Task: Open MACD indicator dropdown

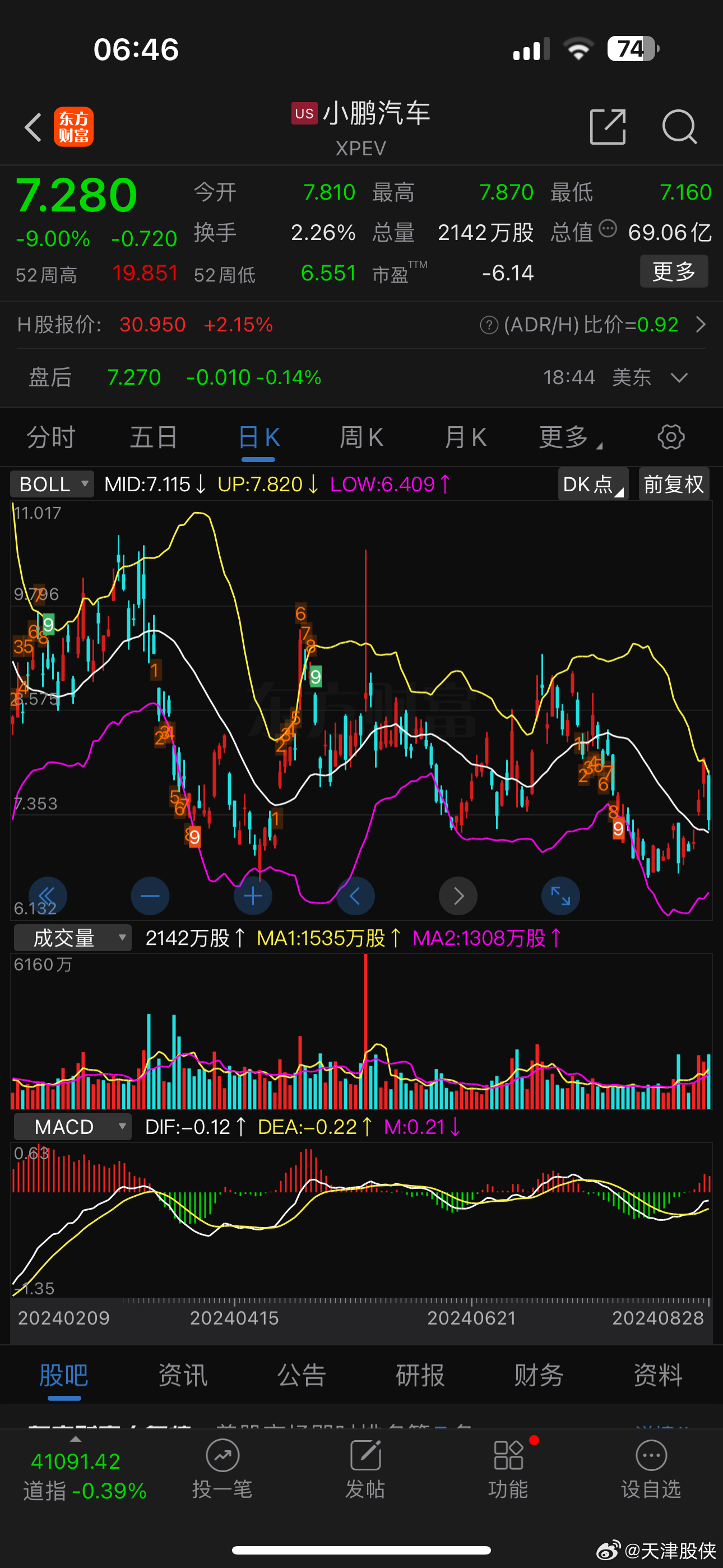Action: click(x=72, y=1127)
